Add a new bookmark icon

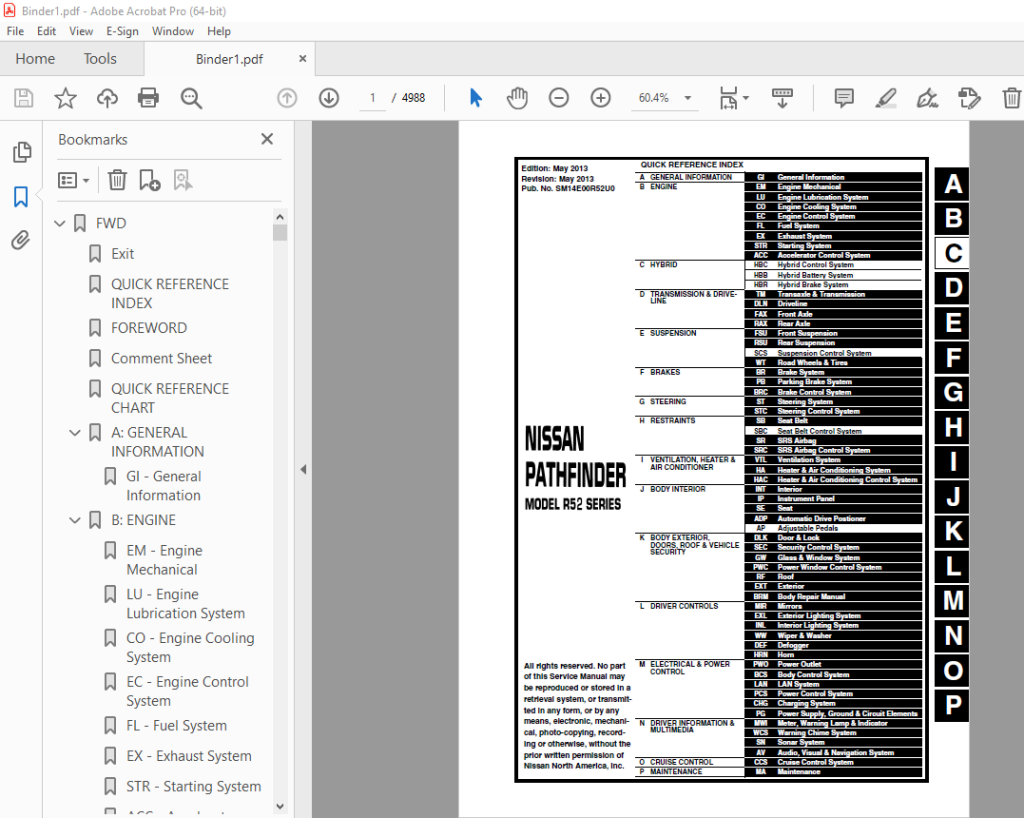[x=150, y=180]
